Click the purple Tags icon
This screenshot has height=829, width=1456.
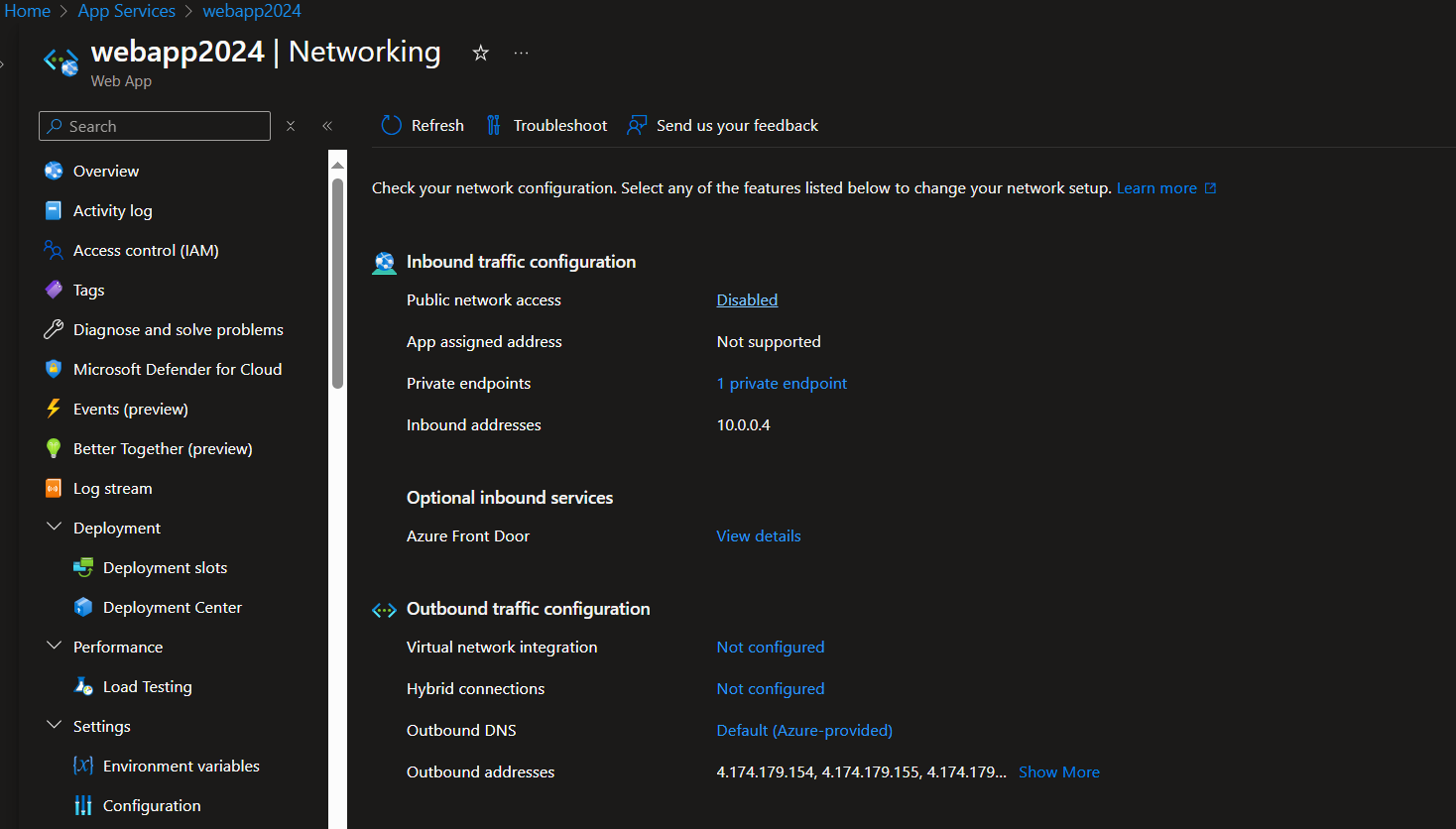coord(54,290)
